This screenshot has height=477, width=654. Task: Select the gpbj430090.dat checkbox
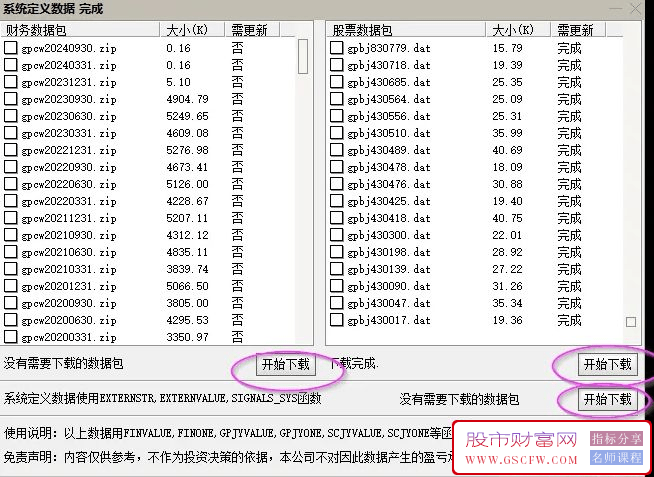click(x=337, y=286)
